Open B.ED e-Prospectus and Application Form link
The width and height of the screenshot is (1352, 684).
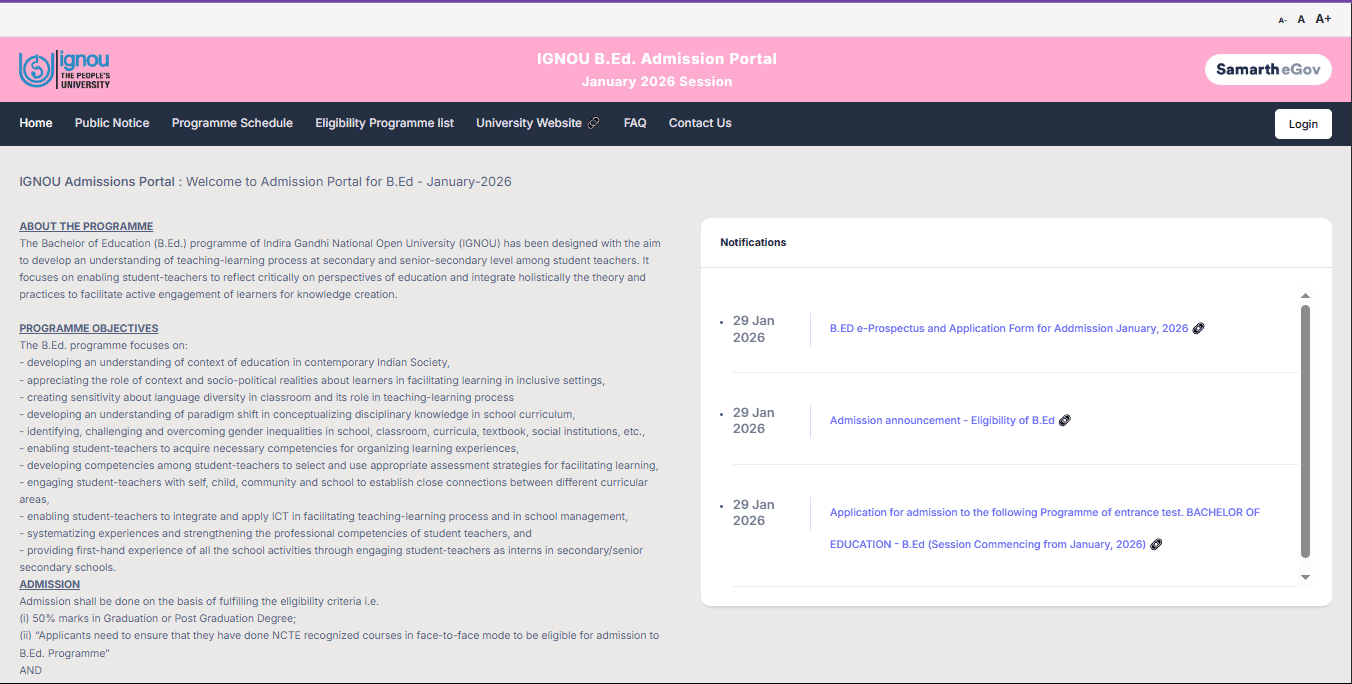click(x=1008, y=328)
